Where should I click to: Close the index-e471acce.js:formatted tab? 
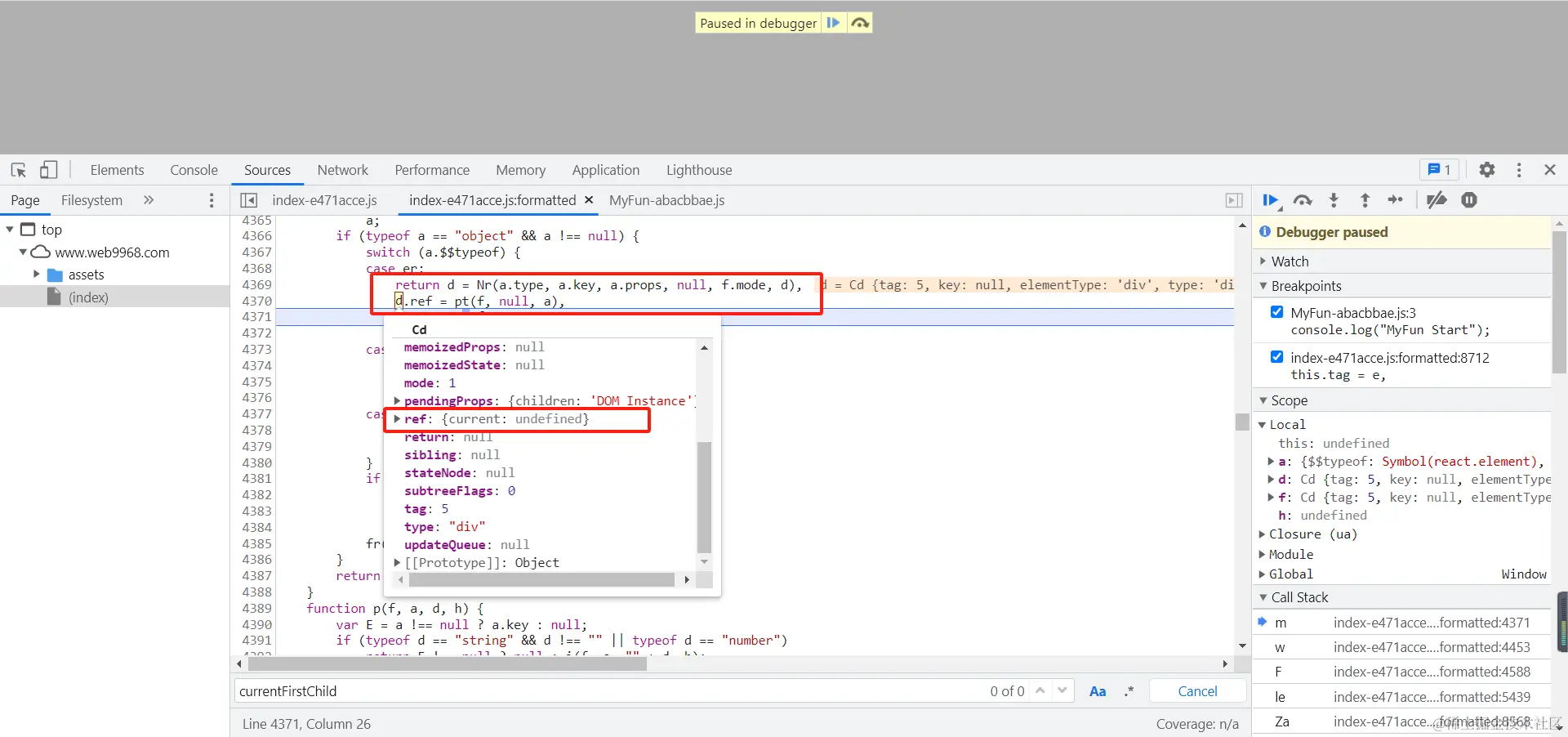(x=589, y=200)
